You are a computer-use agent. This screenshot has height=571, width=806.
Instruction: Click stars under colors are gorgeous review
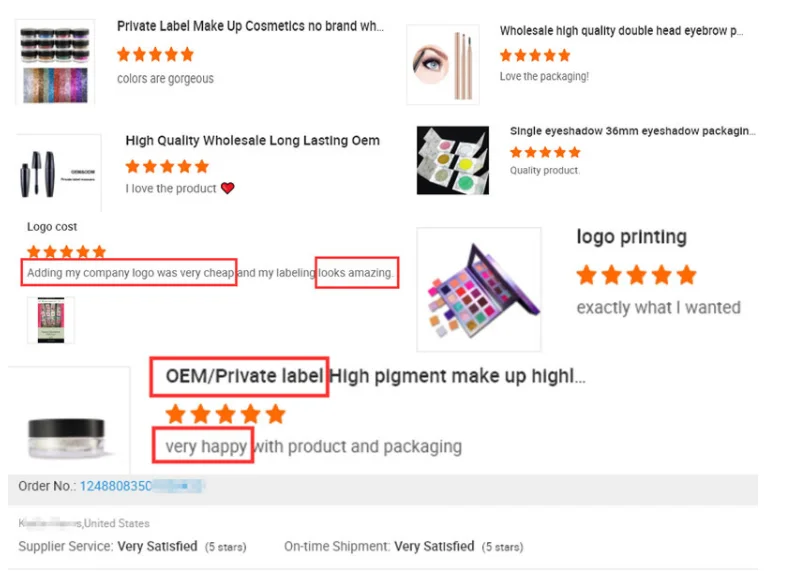(155, 54)
